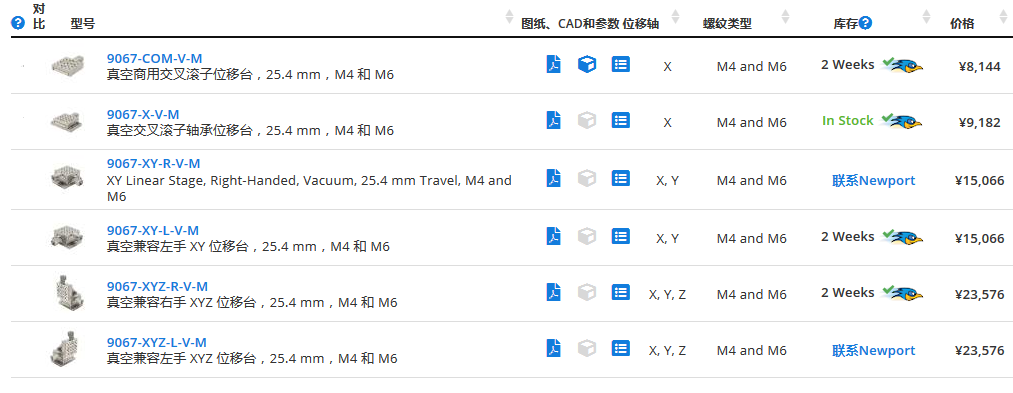View specifications list icon for 9067-XYZ-R-V-M
1013x393 pixels.
pyautogui.click(x=620, y=292)
